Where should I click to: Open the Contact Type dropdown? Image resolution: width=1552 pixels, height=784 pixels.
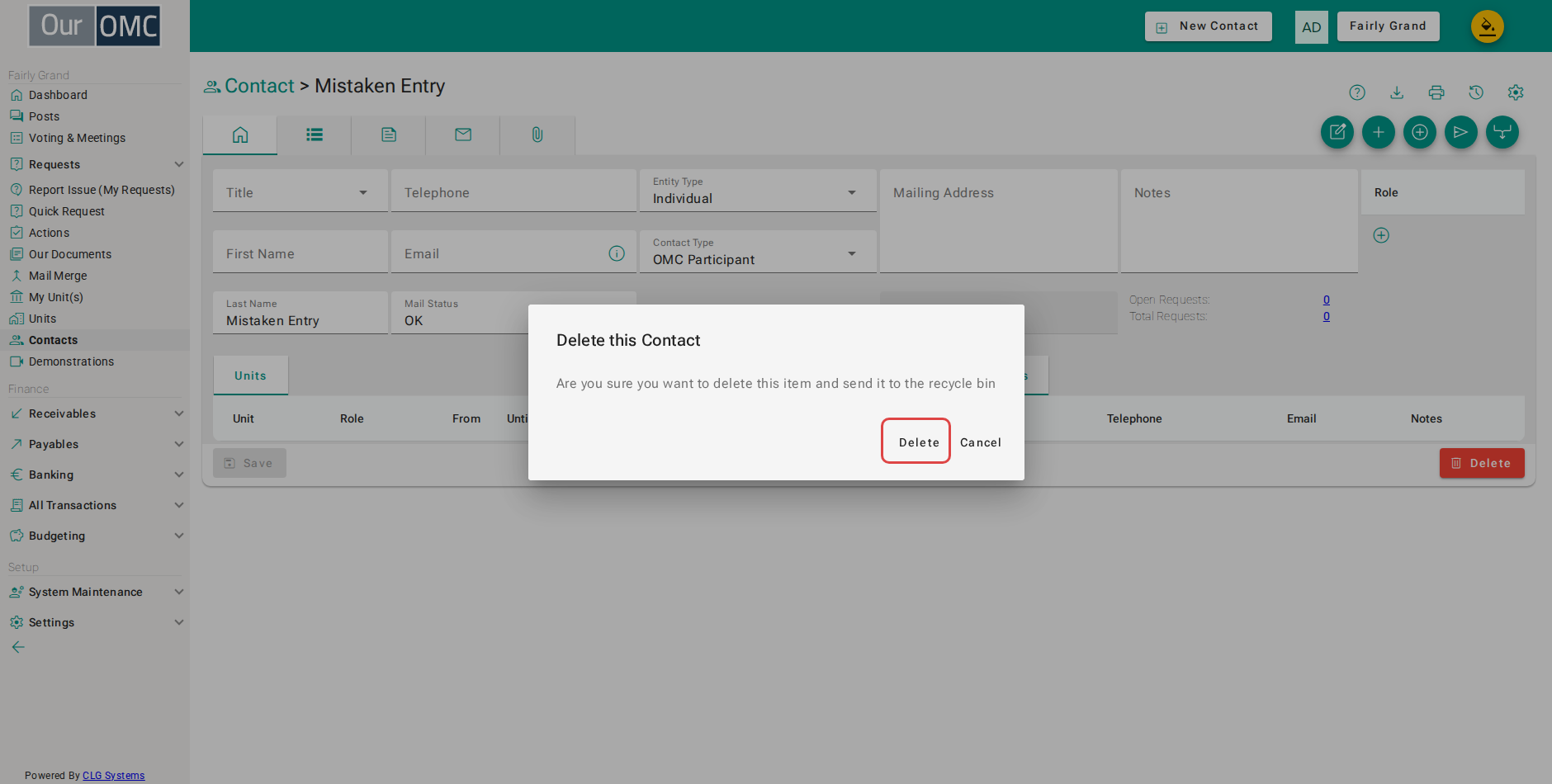point(758,253)
